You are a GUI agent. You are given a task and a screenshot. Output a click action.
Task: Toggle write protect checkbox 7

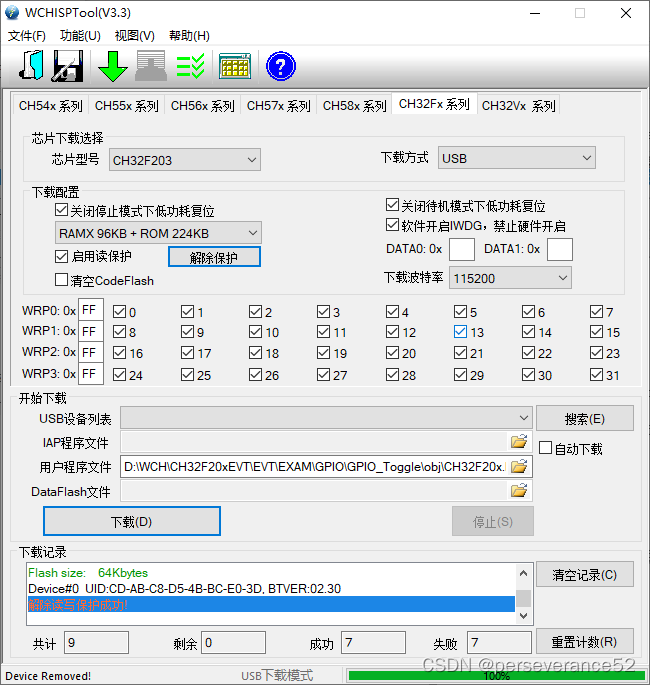coord(596,311)
